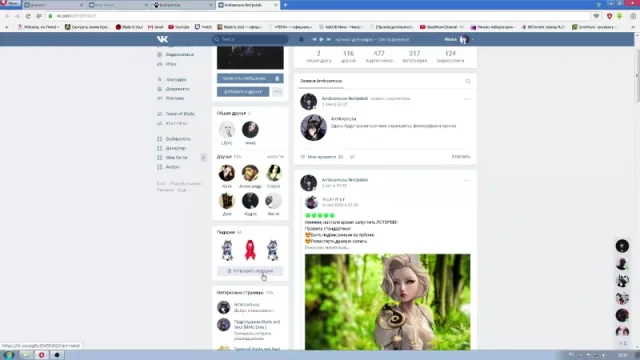Open the 124 видеозаписи counter
This screenshot has width=640, height=360.
click(x=450, y=56)
